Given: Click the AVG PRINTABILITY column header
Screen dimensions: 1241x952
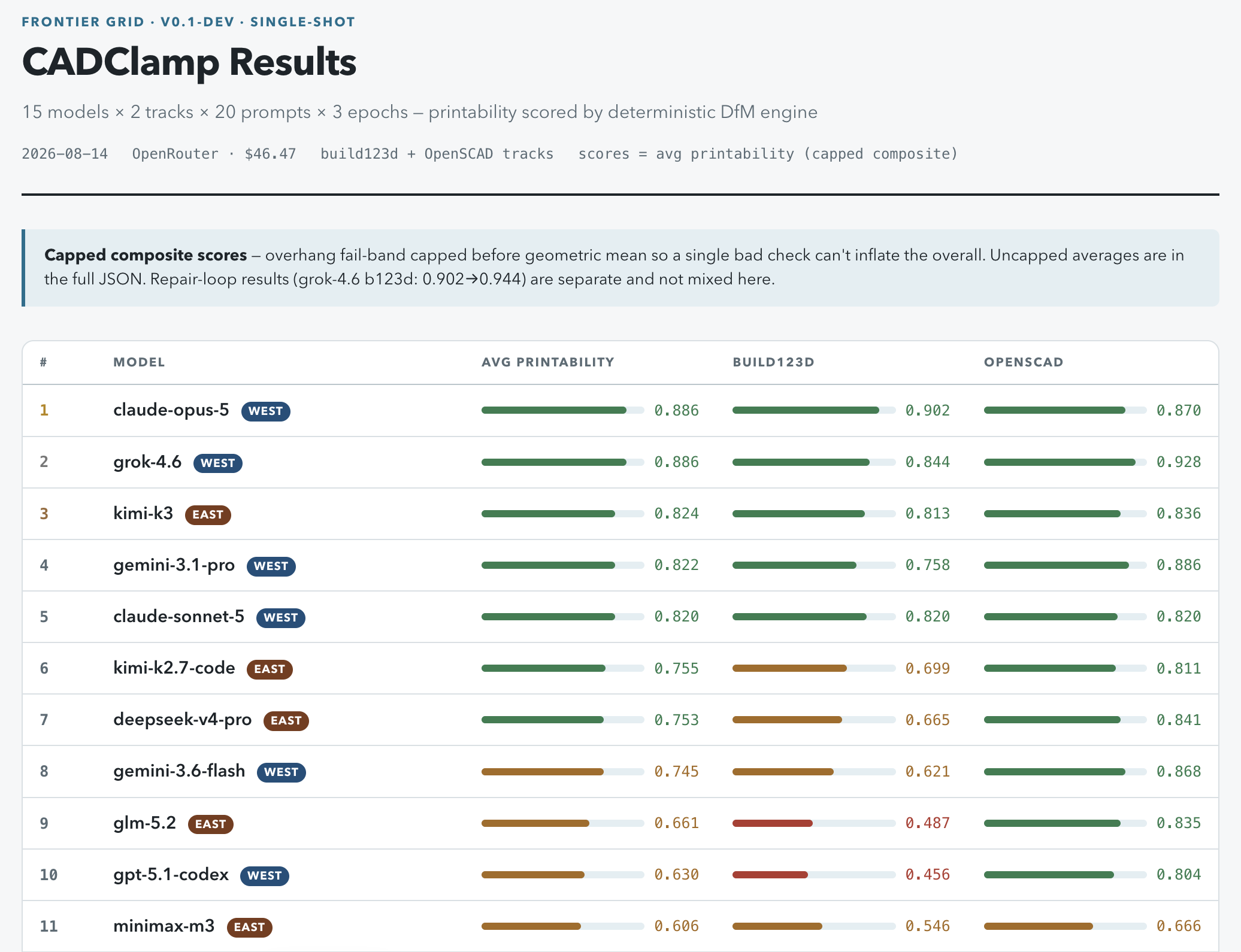Looking at the screenshot, I should click(548, 362).
